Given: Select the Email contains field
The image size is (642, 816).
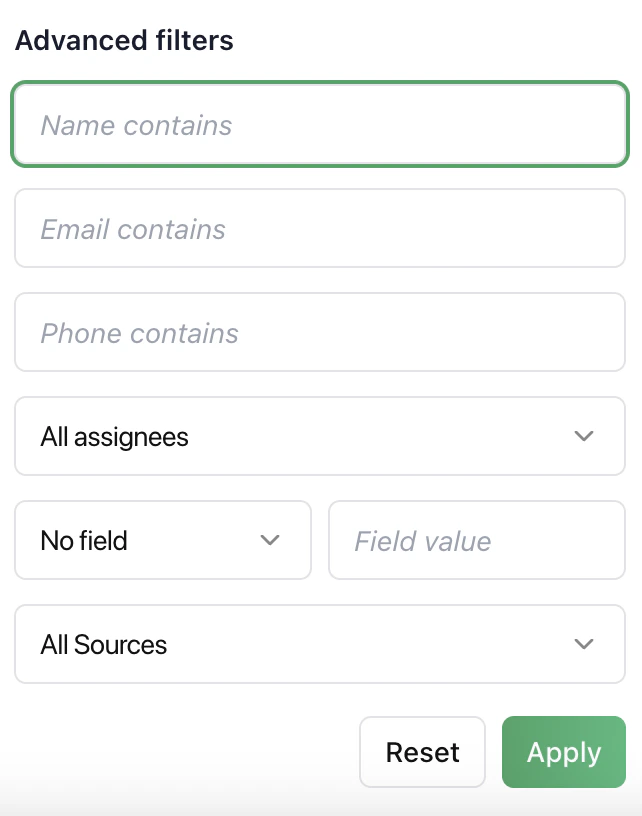Looking at the screenshot, I should pyautogui.click(x=320, y=228).
